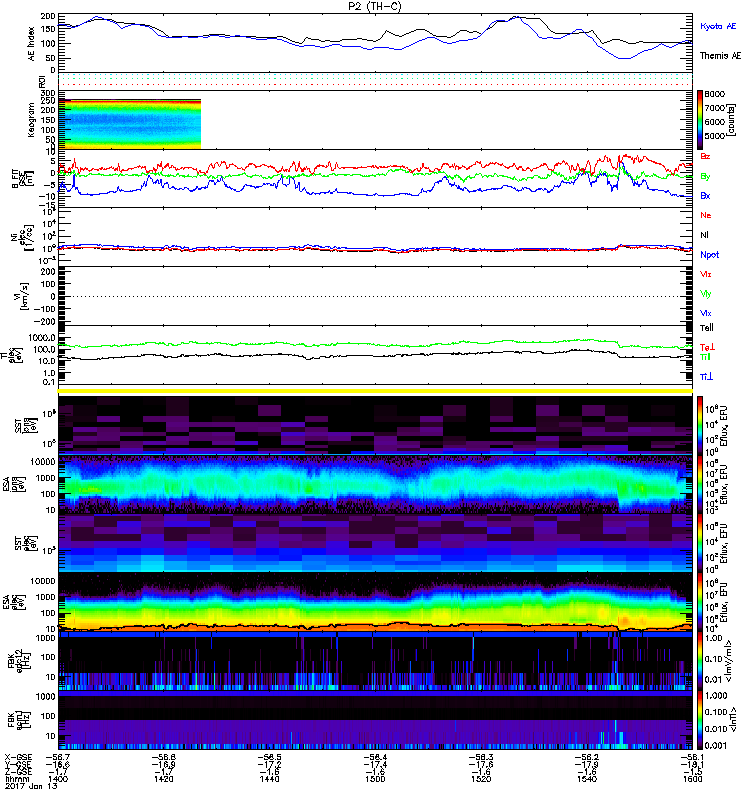
Task: Click the FBK nT color bar
Action: [699, 720]
